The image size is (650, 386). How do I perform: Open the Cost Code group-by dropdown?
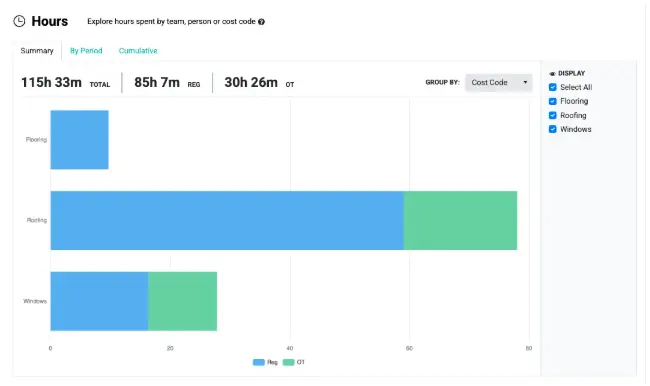[x=499, y=83]
